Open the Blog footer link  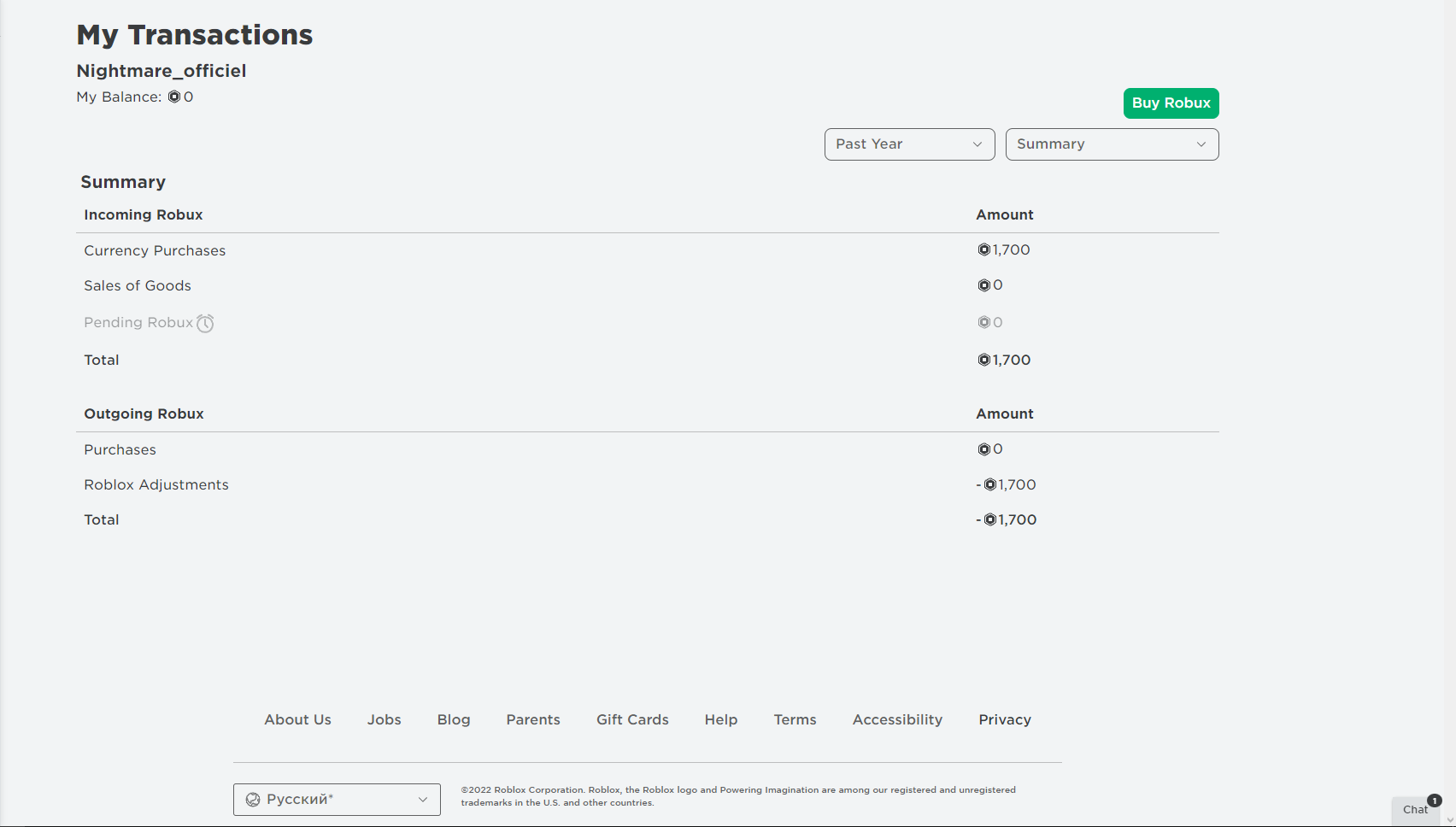pos(454,720)
